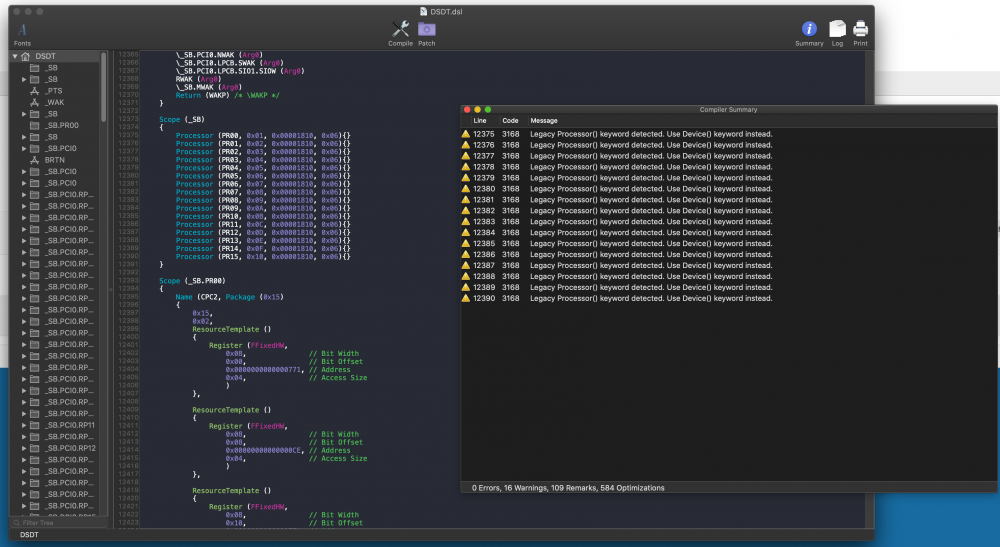Collapse the DSDT root node
Image resolution: width=1000 pixels, height=547 pixels.
coord(15,56)
